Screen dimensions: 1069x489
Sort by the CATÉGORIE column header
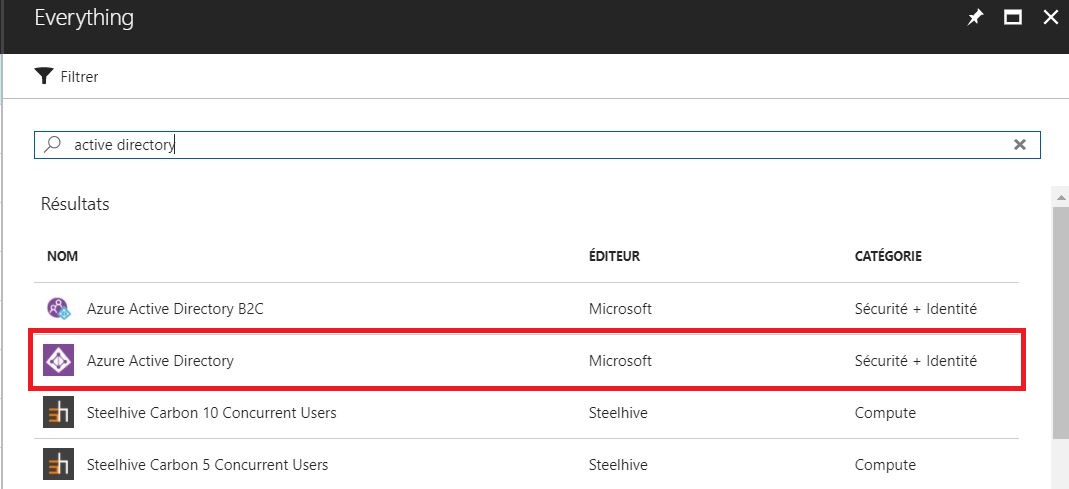pyautogui.click(x=888, y=256)
